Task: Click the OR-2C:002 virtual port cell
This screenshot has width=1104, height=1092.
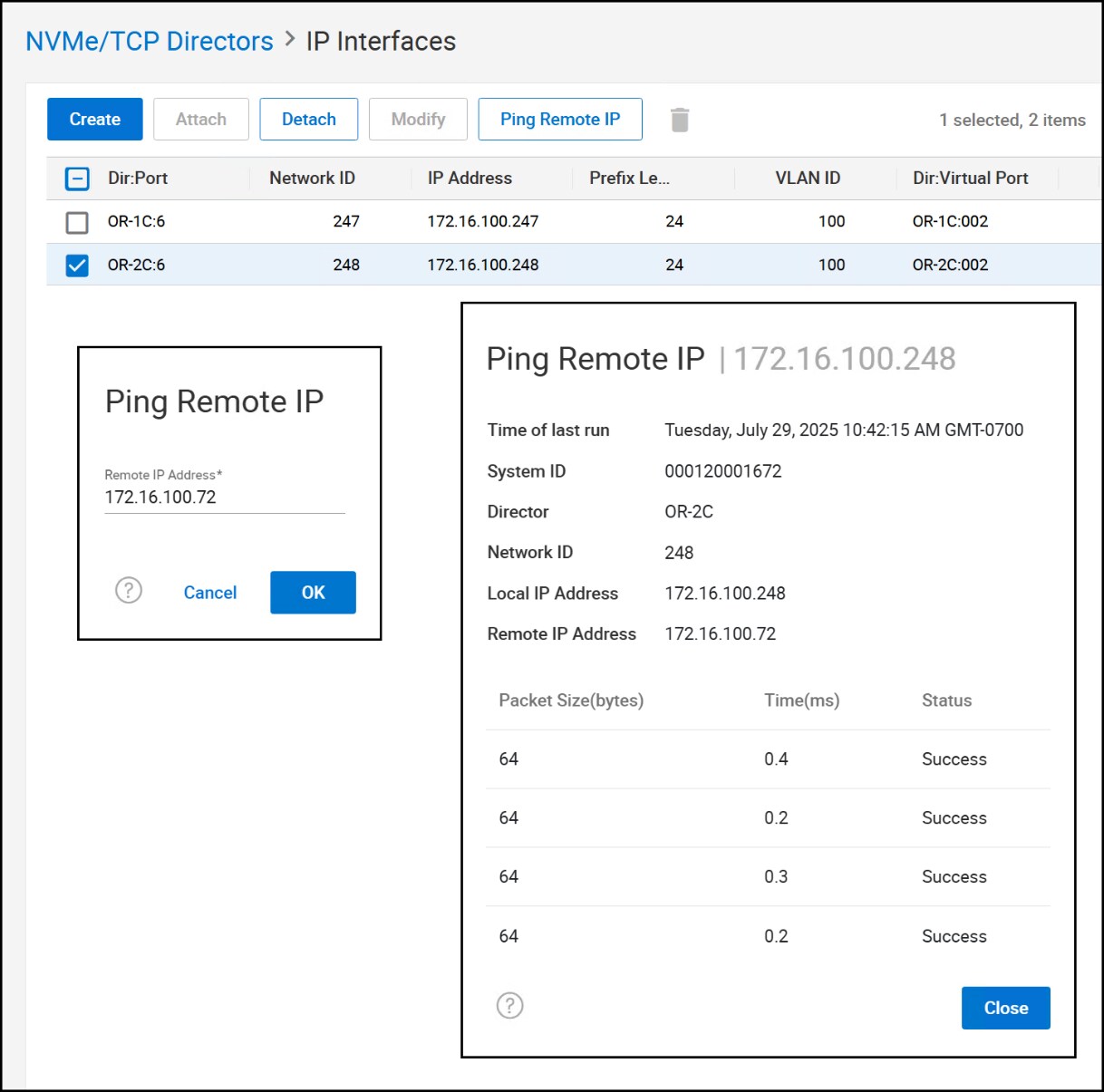Action: 950,266
